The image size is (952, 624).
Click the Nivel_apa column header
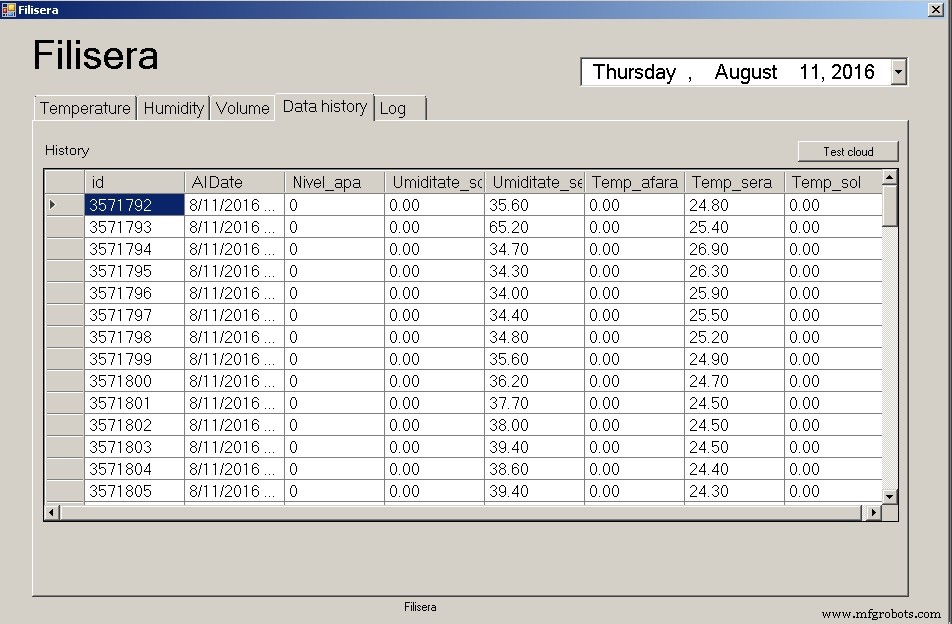point(334,182)
